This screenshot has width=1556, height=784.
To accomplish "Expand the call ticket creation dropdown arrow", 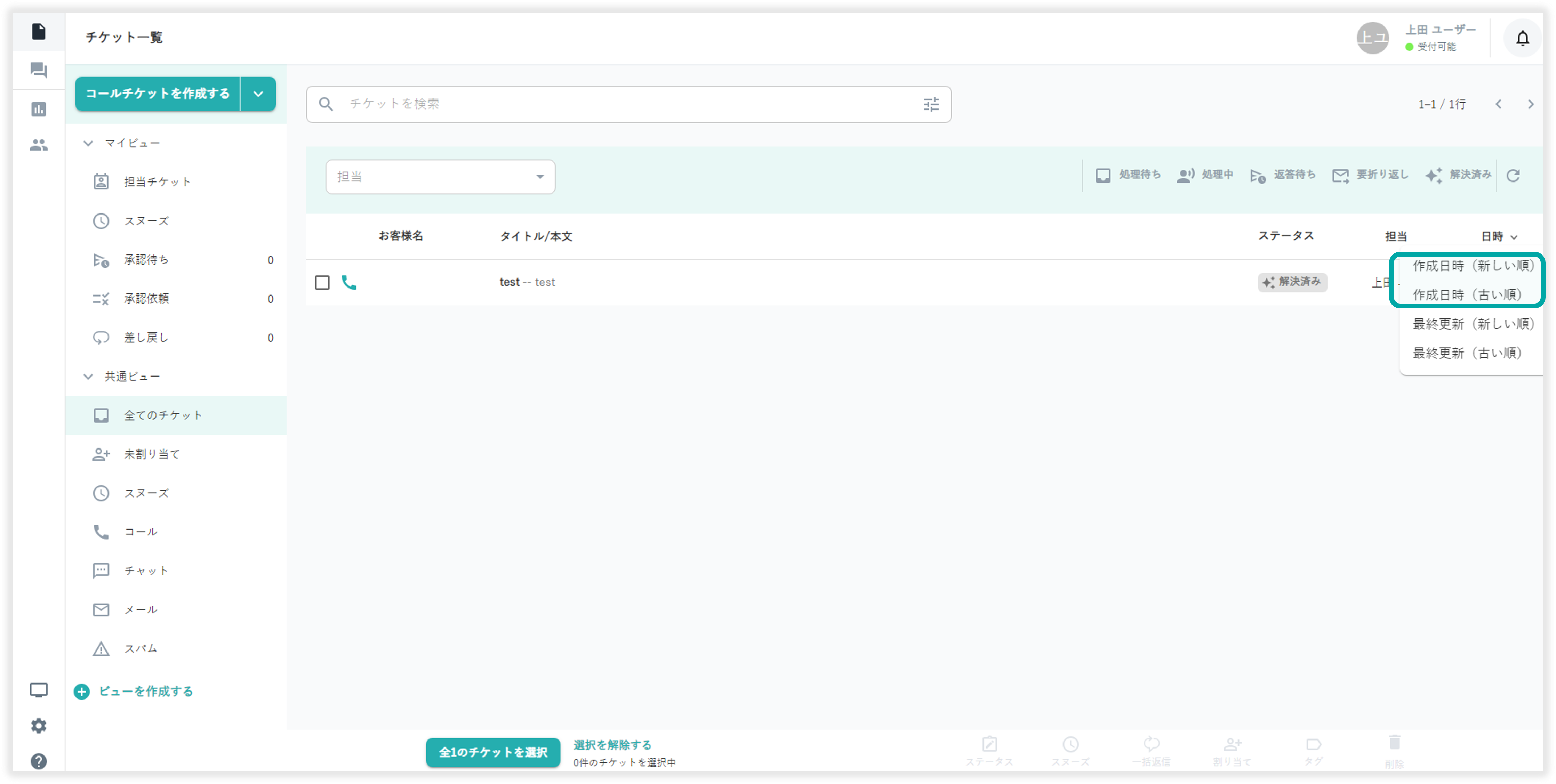I will pyautogui.click(x=258, y=94).
